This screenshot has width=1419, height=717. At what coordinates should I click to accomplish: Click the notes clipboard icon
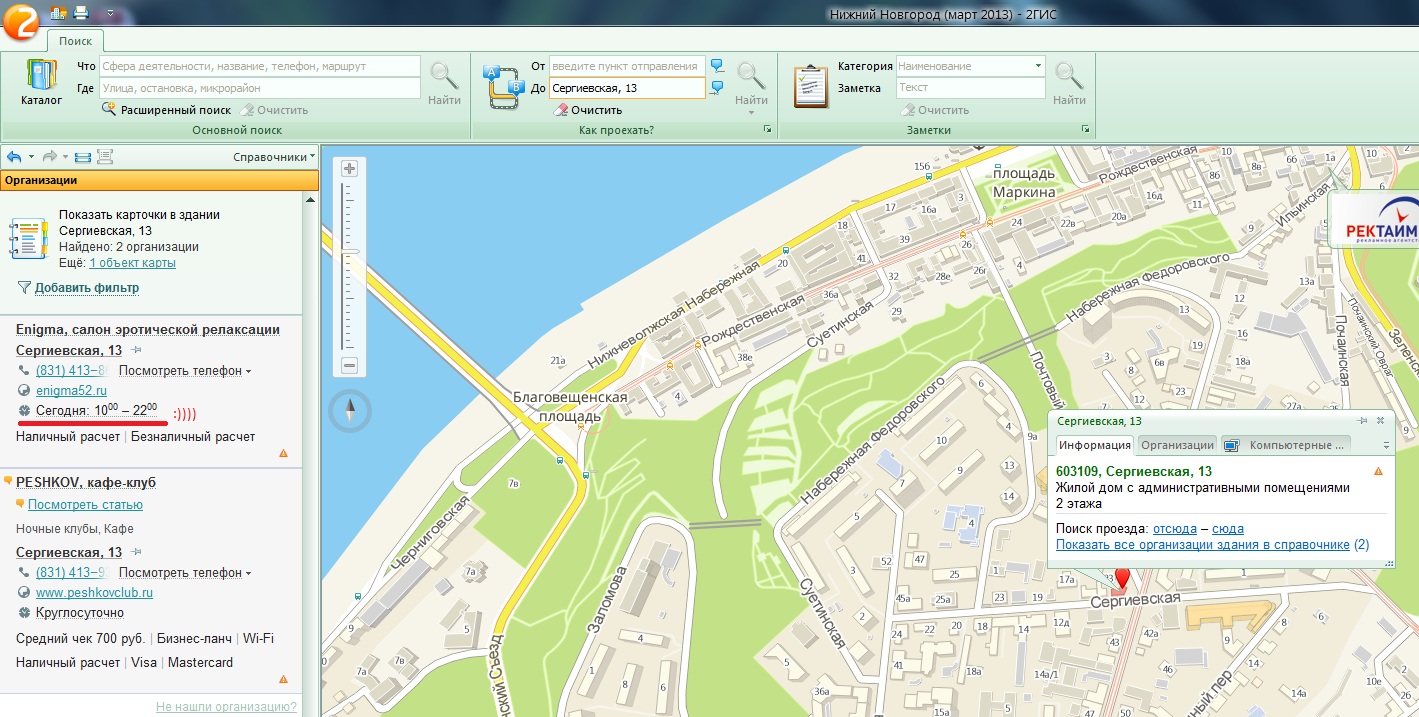point(810,86)
